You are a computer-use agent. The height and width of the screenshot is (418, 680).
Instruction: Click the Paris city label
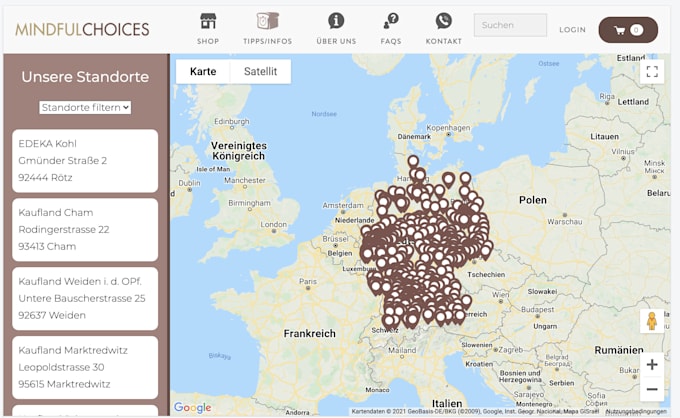click(x=307, y=281)
